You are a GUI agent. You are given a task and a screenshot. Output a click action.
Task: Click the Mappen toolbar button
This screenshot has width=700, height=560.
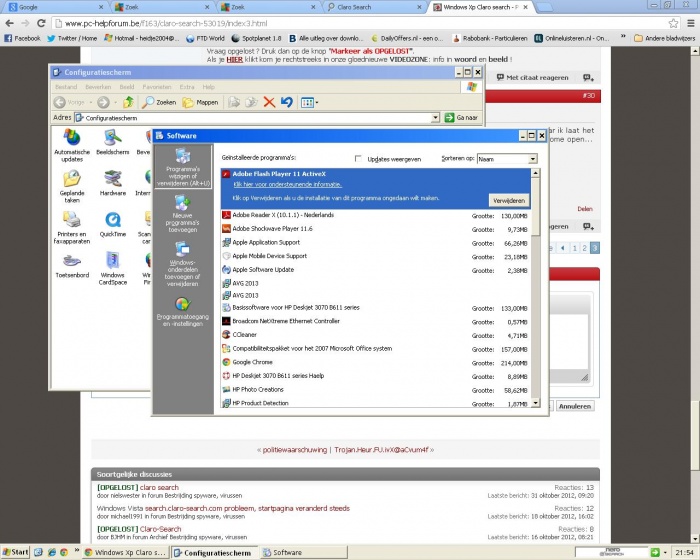coord(201,102)
